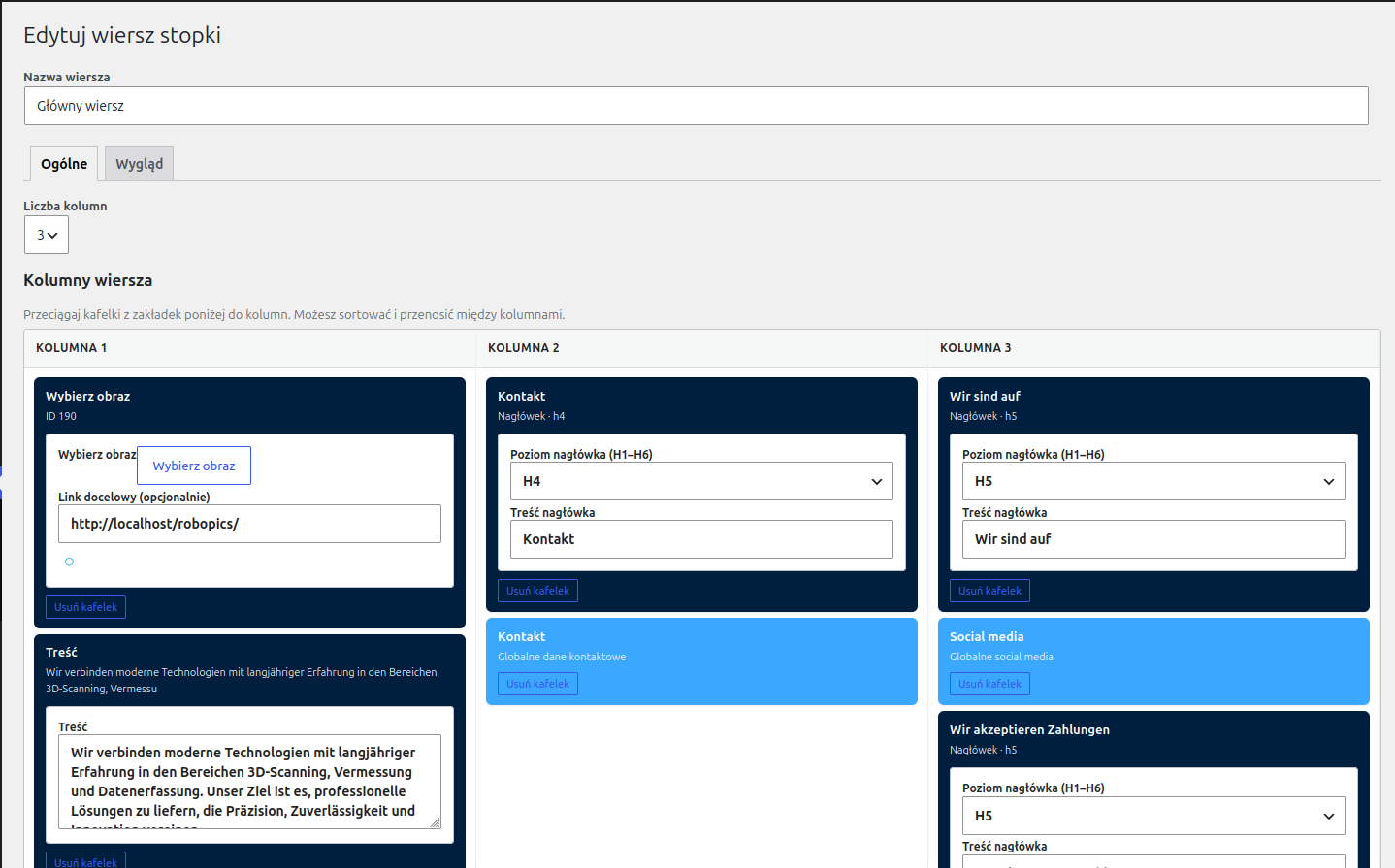Click Globalne social media subtitle

point(1001,657)
